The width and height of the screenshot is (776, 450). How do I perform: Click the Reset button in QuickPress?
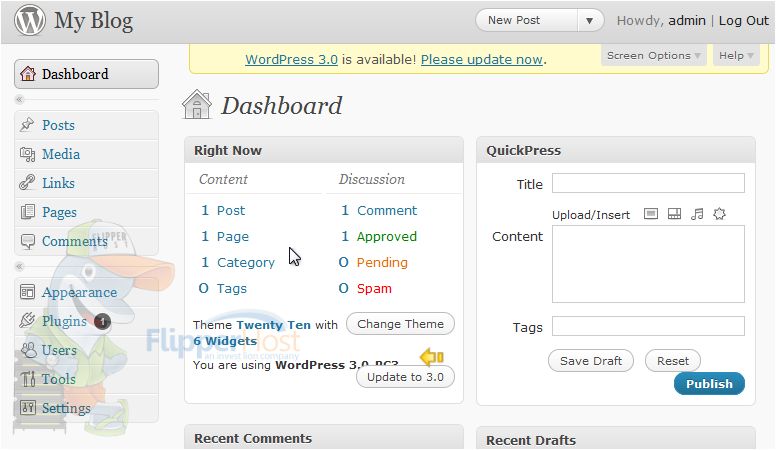click(673, 361)
